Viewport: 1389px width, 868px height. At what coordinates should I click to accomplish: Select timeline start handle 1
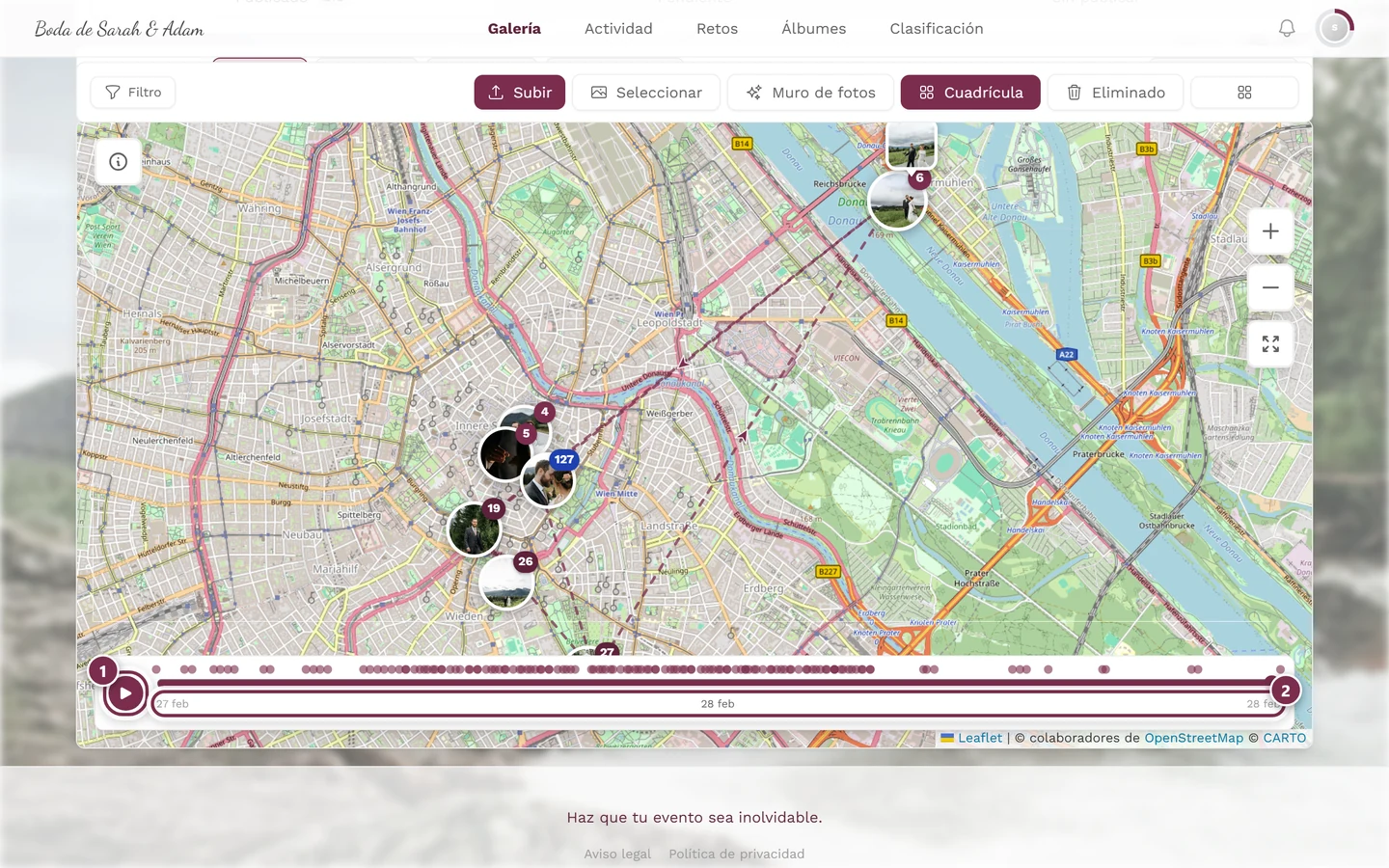tap(103, 671)
